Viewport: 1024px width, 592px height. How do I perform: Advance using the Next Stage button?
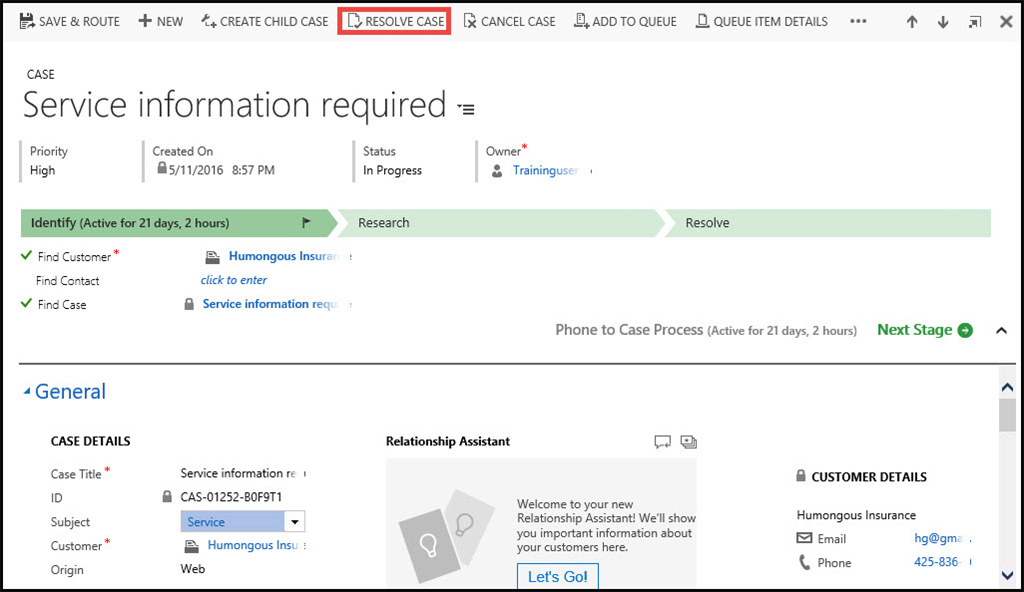click(924, 330)
